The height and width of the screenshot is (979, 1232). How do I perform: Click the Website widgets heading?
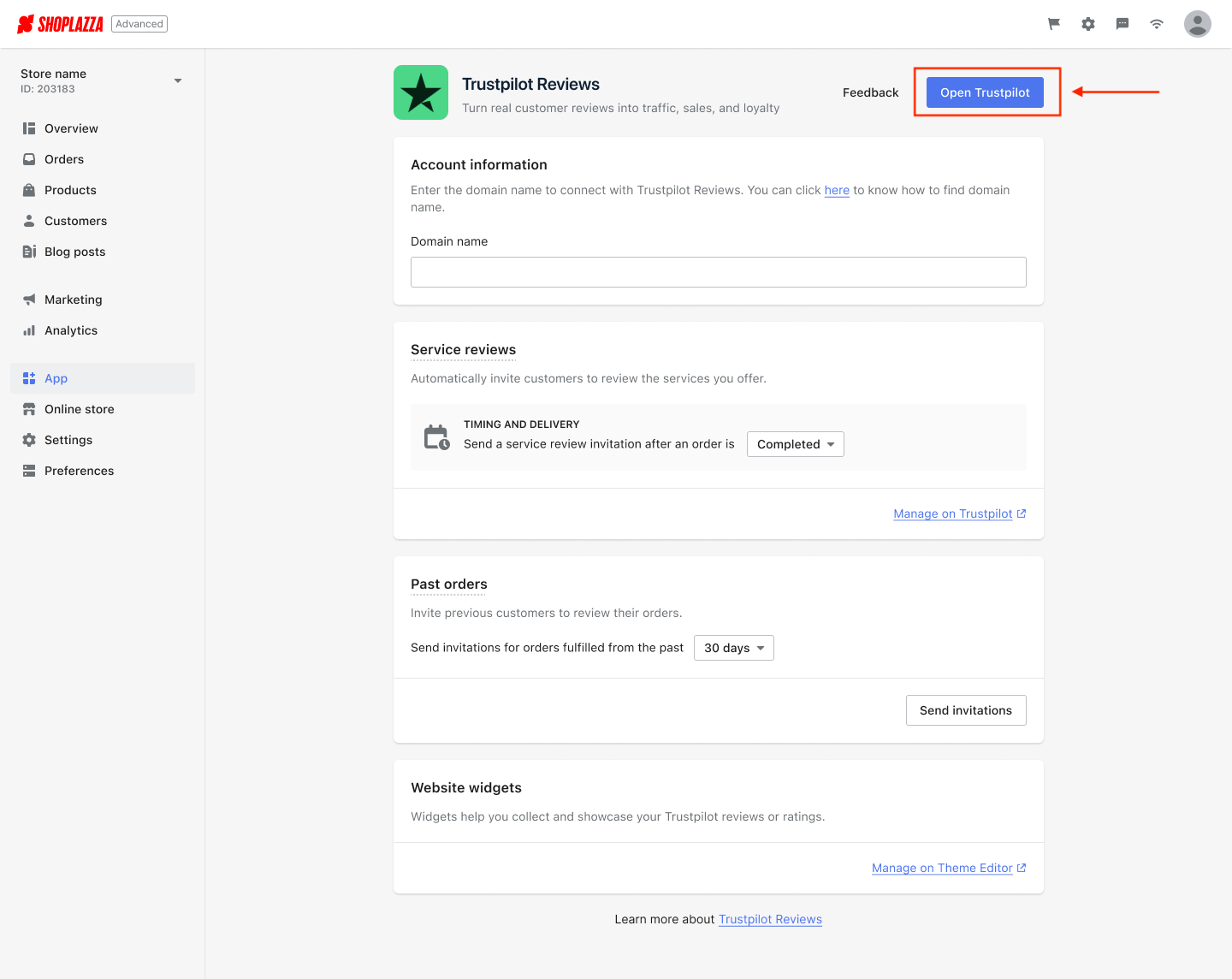point(466,787)
